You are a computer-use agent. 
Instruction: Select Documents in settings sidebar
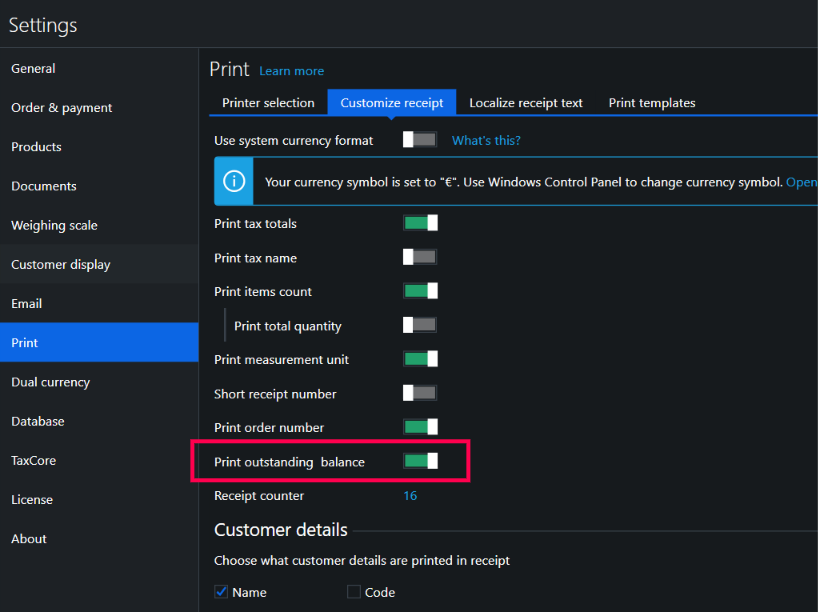[99, 186]
